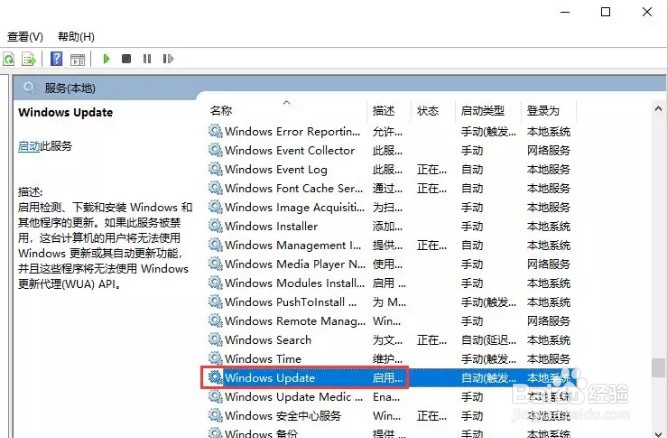Viewport: 668px width, 438px height.
Task: Click the scrollbar up arrow in services list
Action: click(658, 109)
